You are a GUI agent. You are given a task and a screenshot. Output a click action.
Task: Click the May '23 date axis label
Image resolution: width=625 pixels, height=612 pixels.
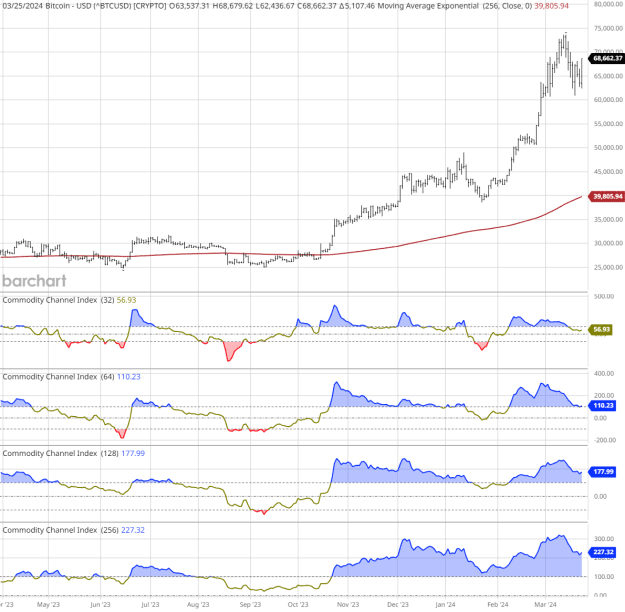coord(48,604)
